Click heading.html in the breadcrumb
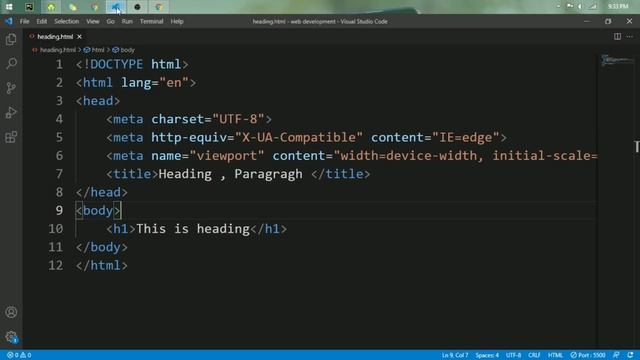Screen dimensions: 640x360 click(58, 50)
